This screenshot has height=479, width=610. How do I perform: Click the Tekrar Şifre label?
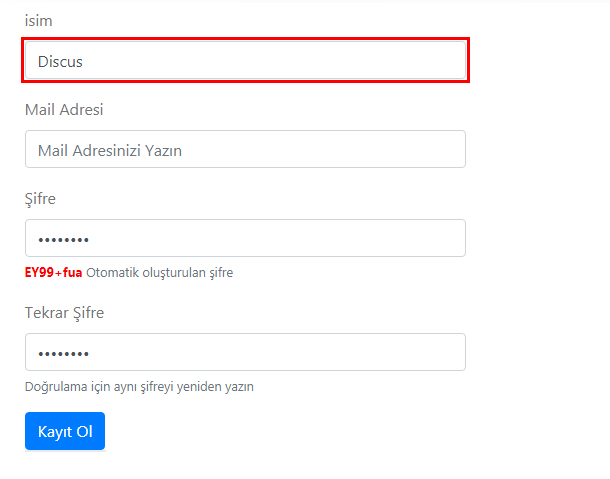65,313
